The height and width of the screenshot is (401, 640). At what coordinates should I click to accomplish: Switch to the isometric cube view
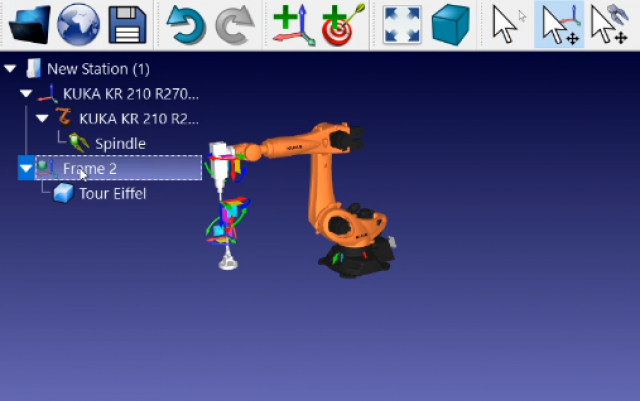point(451,25)
